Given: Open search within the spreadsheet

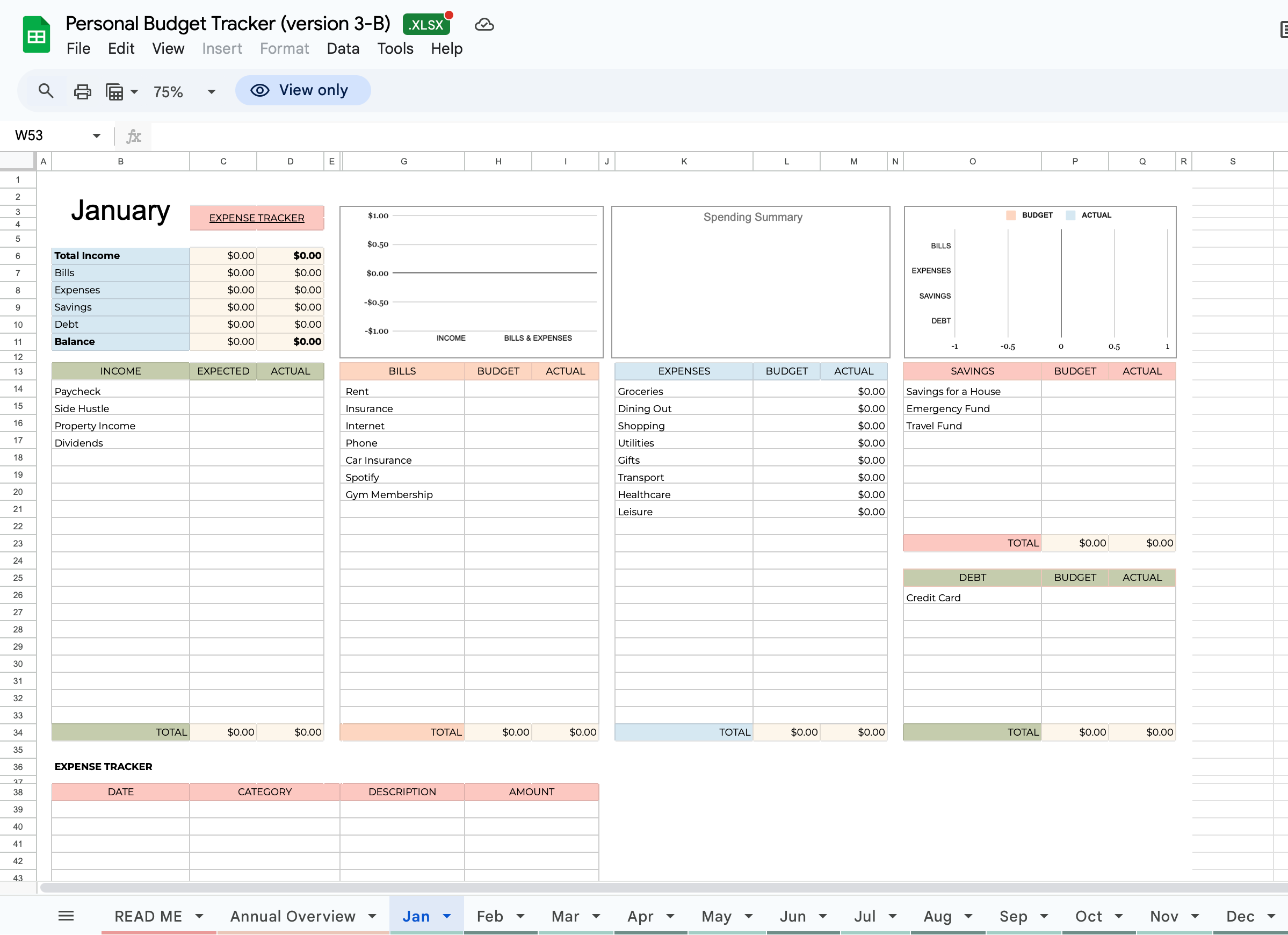Looking at the screenshot, I should tap(46, 91).
